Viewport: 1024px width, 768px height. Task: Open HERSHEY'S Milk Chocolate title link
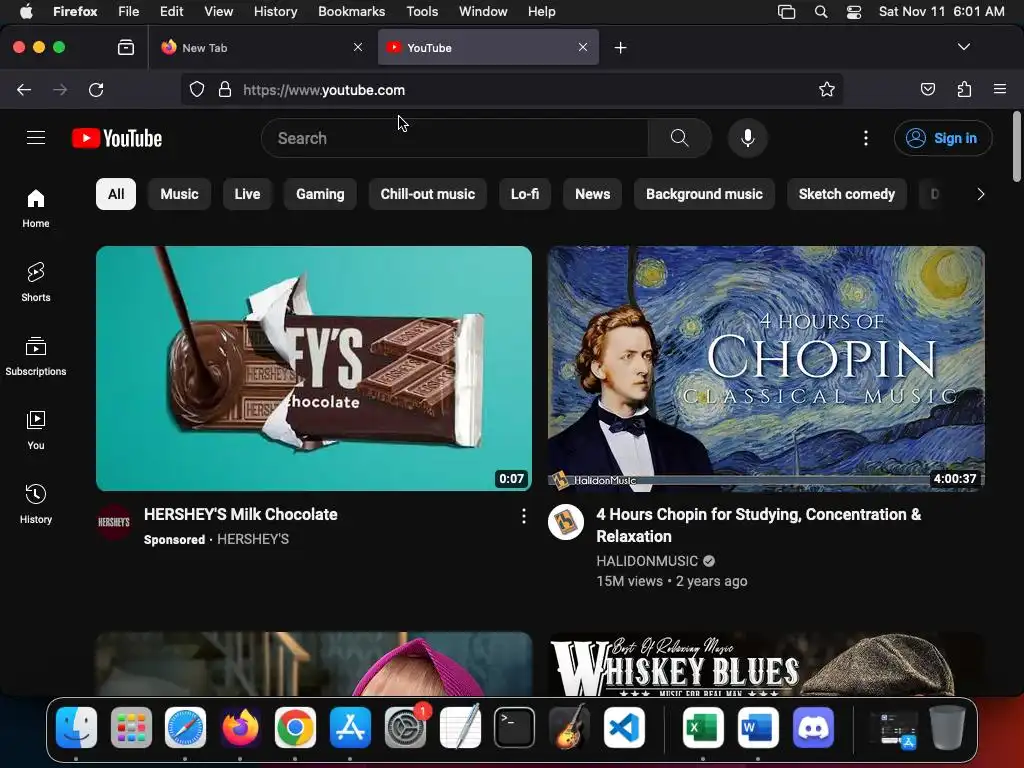click(x=240, y=514)
